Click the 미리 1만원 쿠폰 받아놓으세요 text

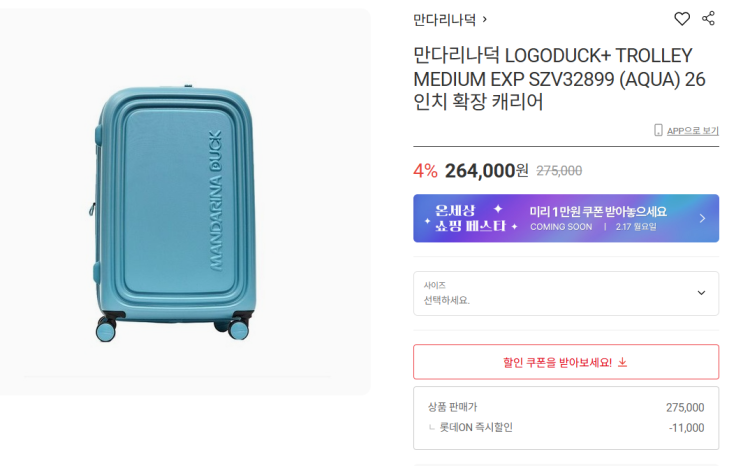coord(598,212)
